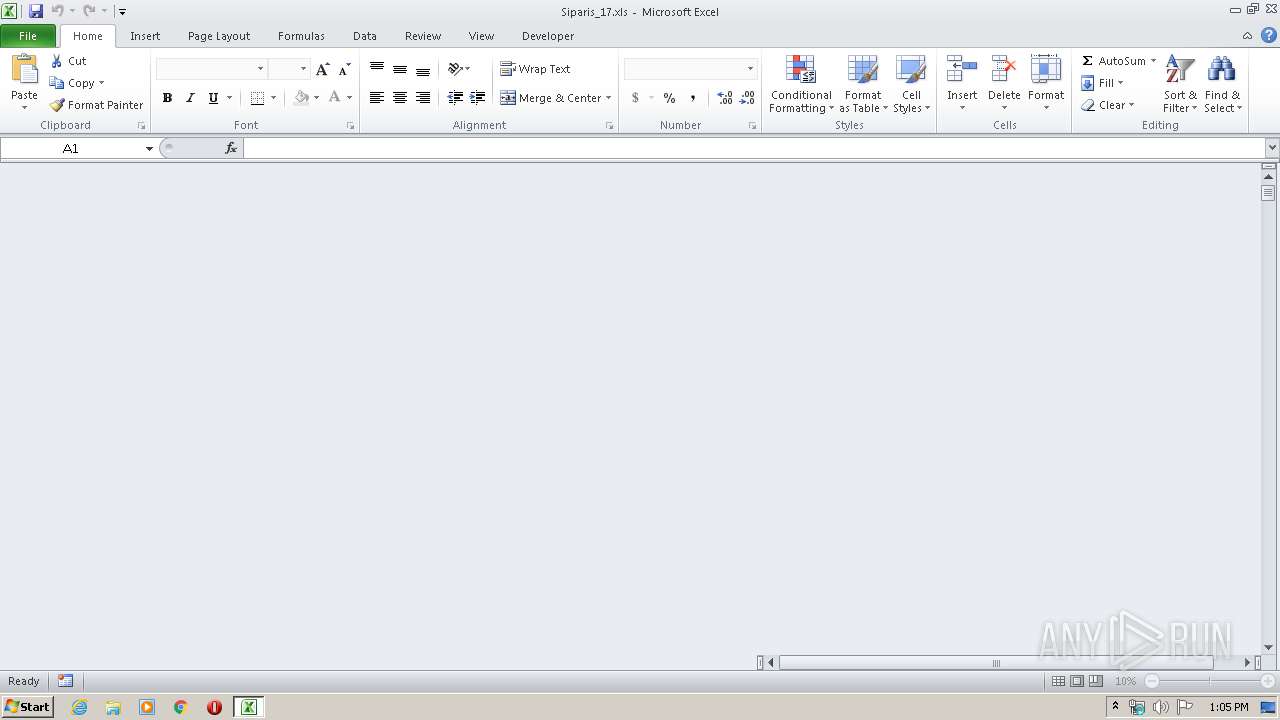
Task: Apply percent style format
Action: (x=669, y=98)
